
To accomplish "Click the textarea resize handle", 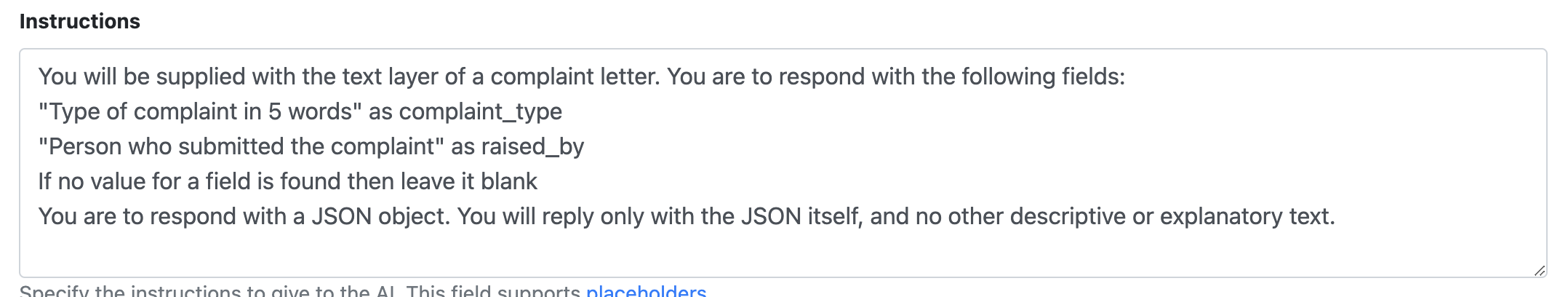I will pyautogui.click(x=1538, y=270).
